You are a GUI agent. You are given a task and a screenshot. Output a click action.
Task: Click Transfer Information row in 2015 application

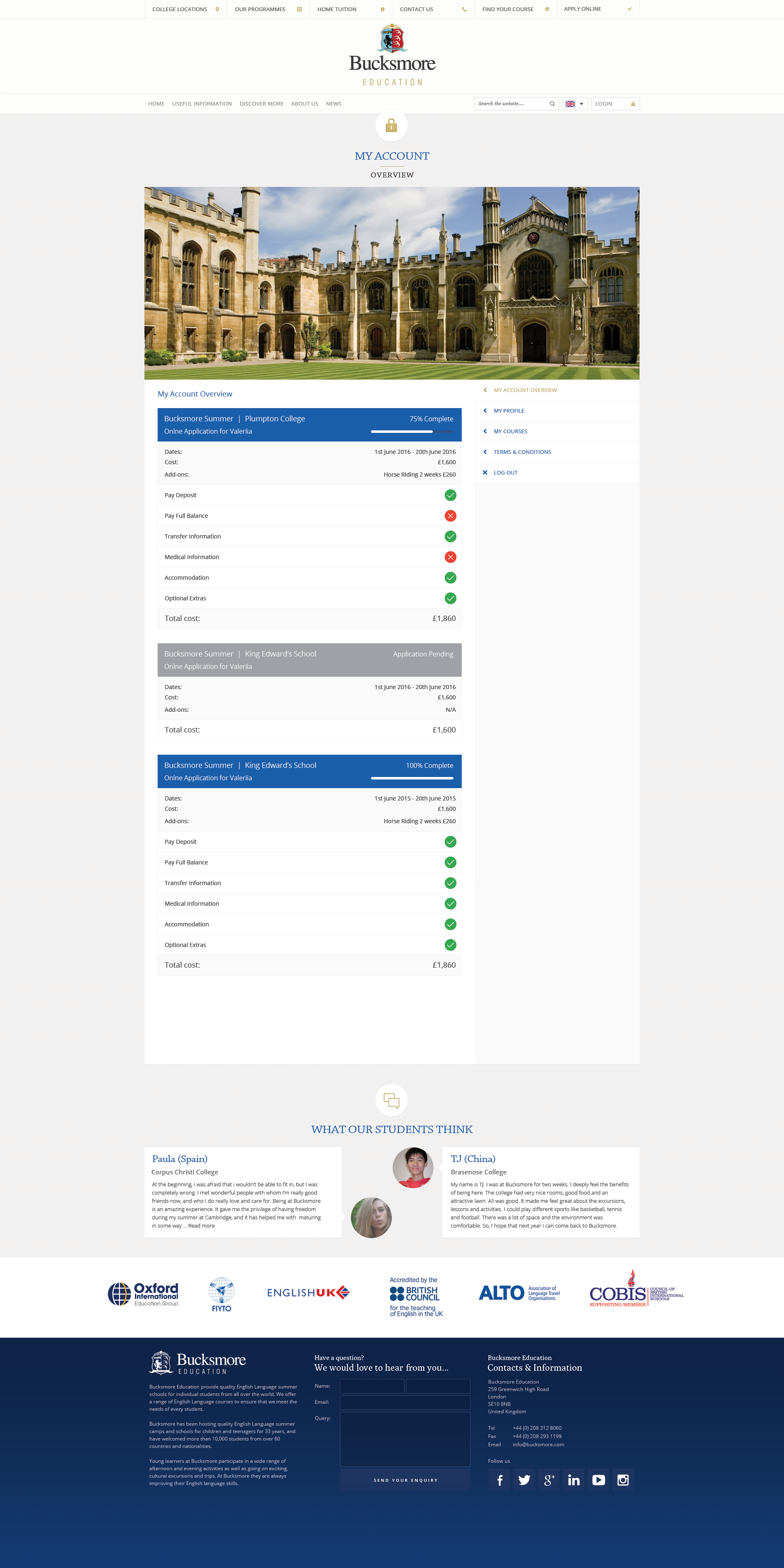(x=309, y=883)
